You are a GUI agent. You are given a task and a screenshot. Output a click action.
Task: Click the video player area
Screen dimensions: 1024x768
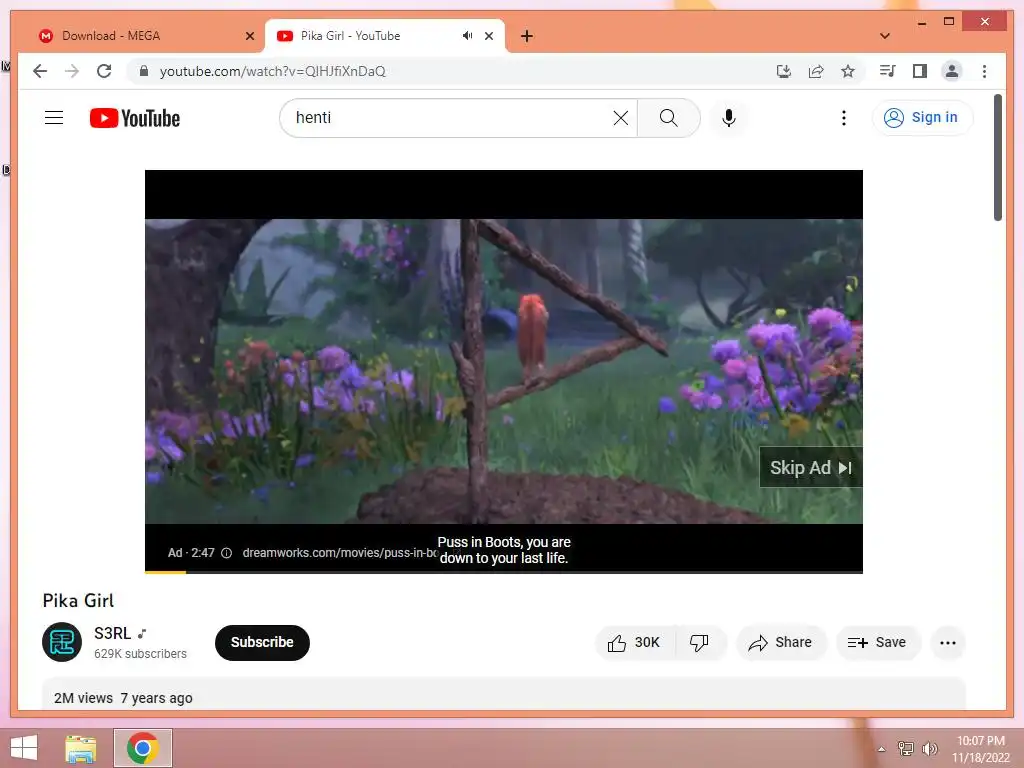click(x=504, y=371)
